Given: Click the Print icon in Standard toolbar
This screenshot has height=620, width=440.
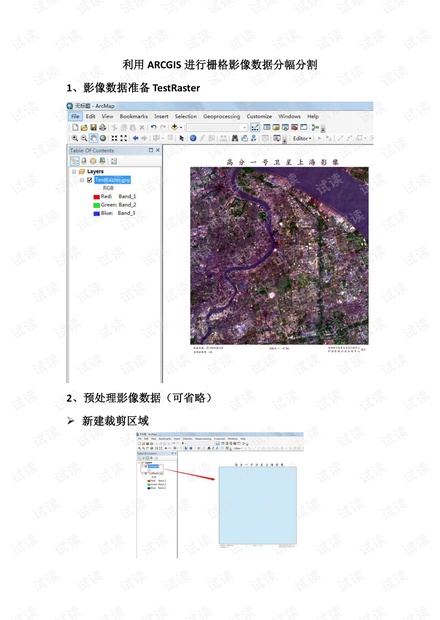Looking at the screenshot, I should [102, 127].
